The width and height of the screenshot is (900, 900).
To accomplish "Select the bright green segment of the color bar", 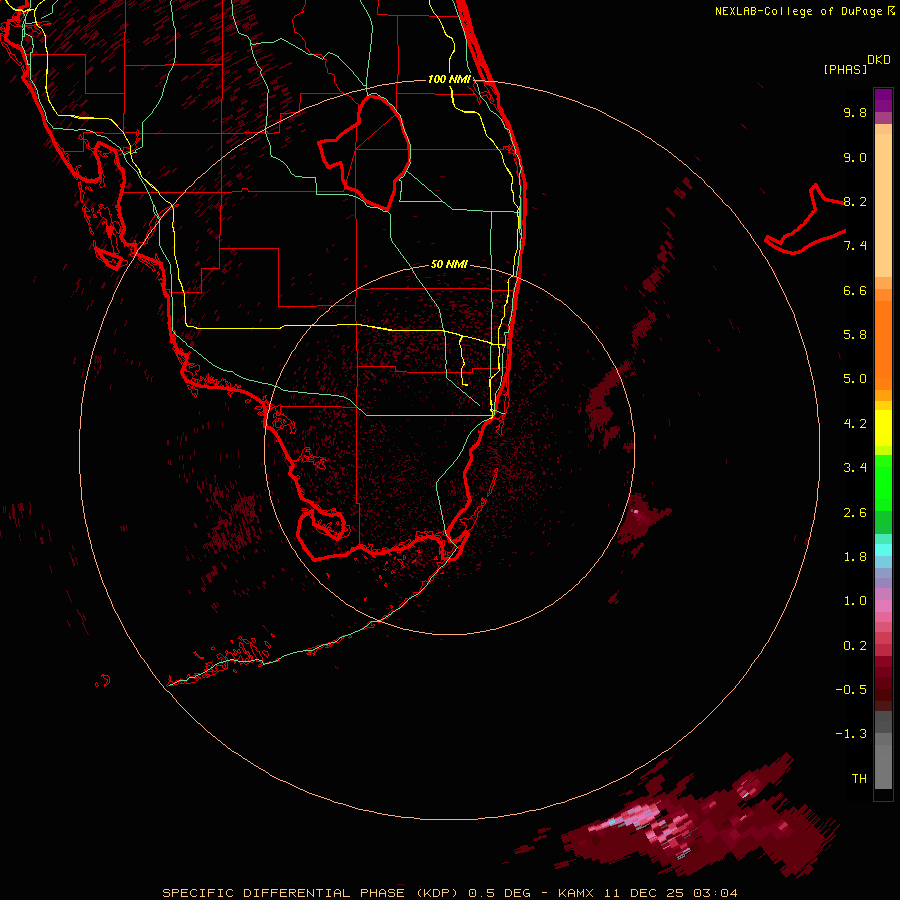I will tap(883, 482).
